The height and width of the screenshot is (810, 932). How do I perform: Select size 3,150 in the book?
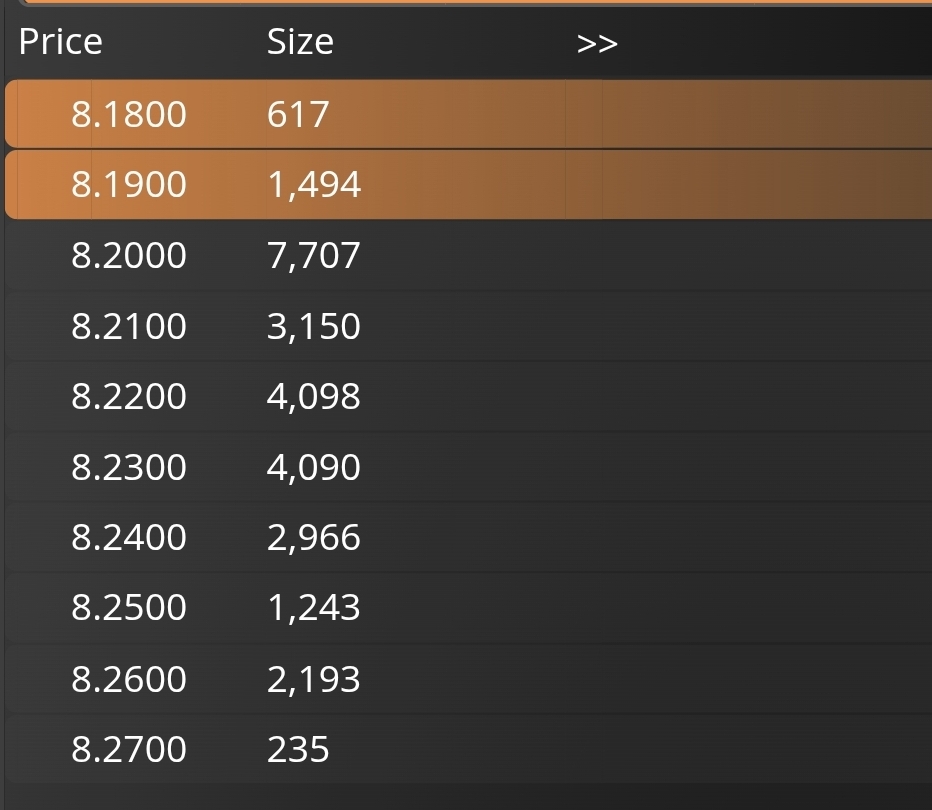[x=314, y=327]
